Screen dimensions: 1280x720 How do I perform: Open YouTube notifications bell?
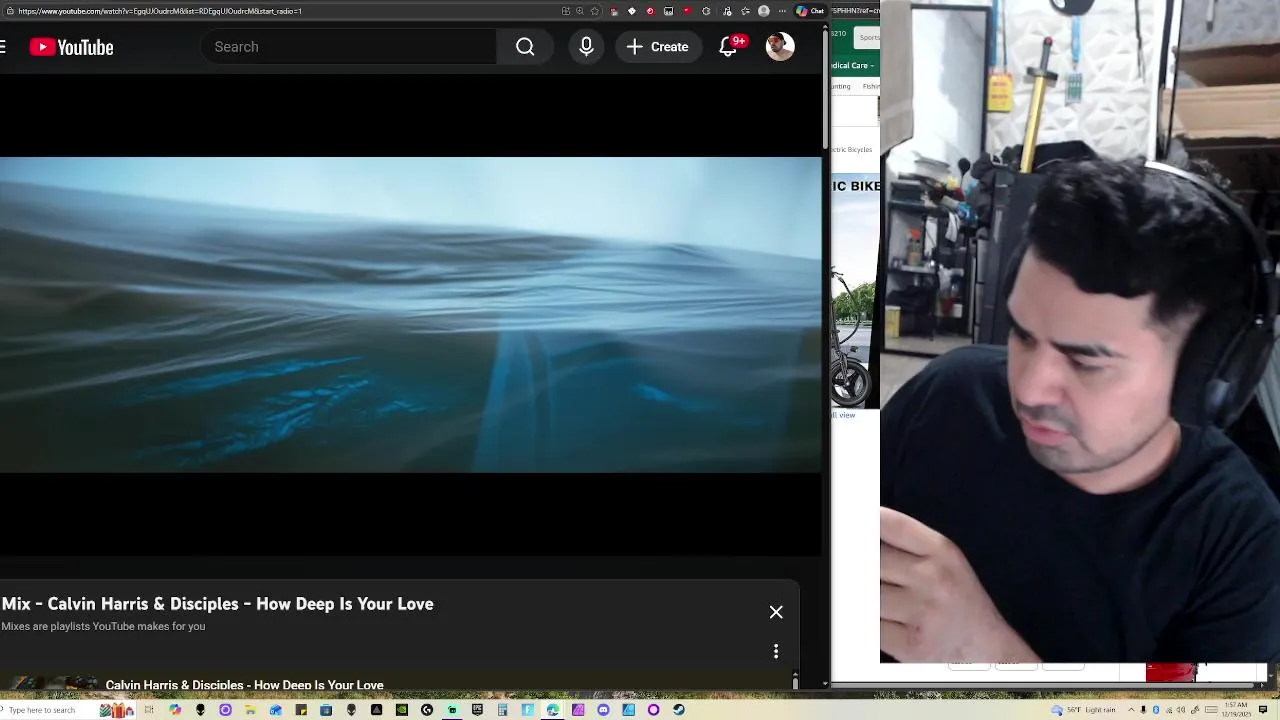pyautogui.click(x=729, y=47)
